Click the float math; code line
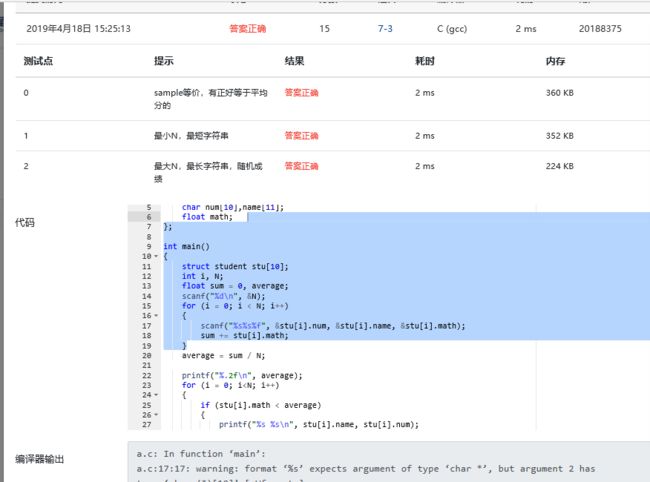650x482 pixels. pyautogui.click(x=207, y=217)
